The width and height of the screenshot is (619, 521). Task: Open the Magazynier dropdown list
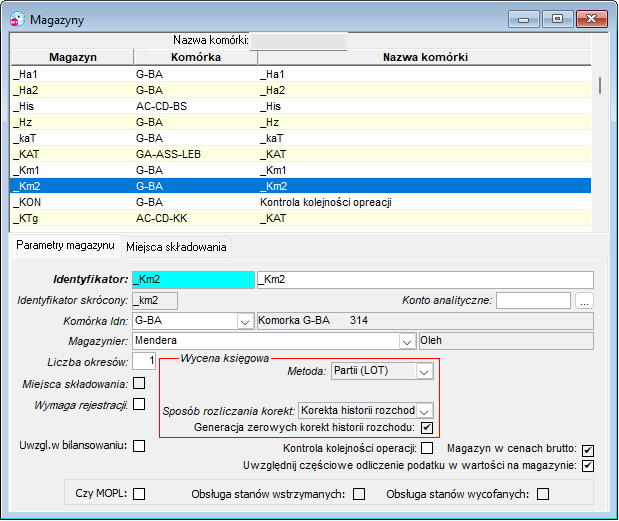tap(407, 341)
